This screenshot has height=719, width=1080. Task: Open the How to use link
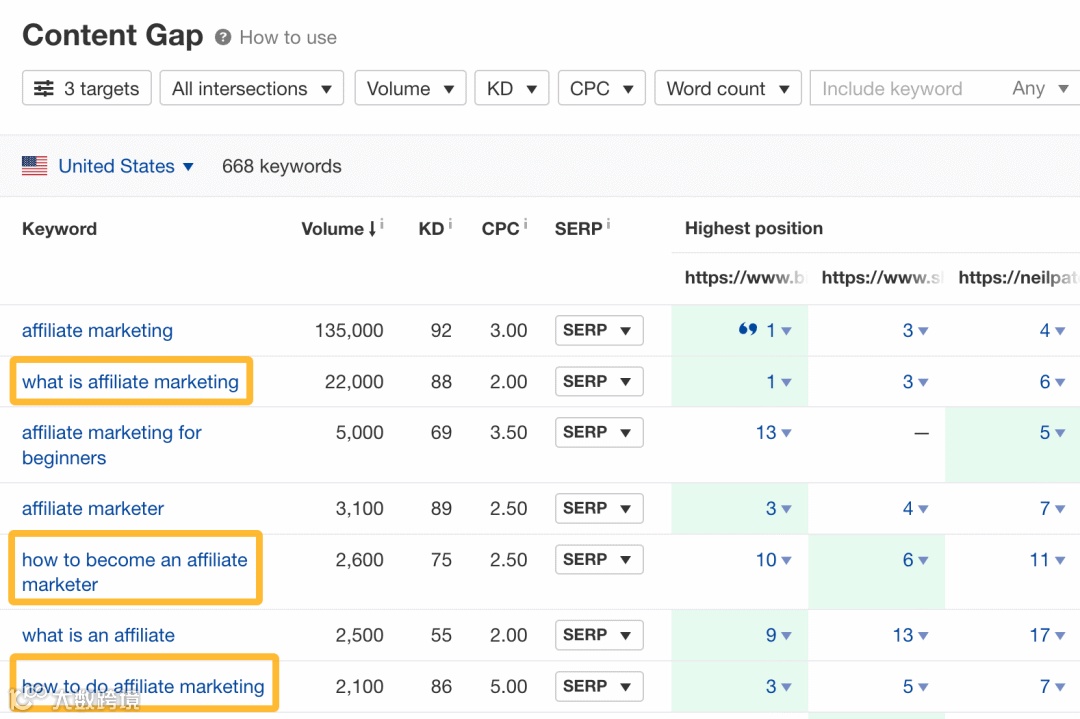[x=288, y=38]
